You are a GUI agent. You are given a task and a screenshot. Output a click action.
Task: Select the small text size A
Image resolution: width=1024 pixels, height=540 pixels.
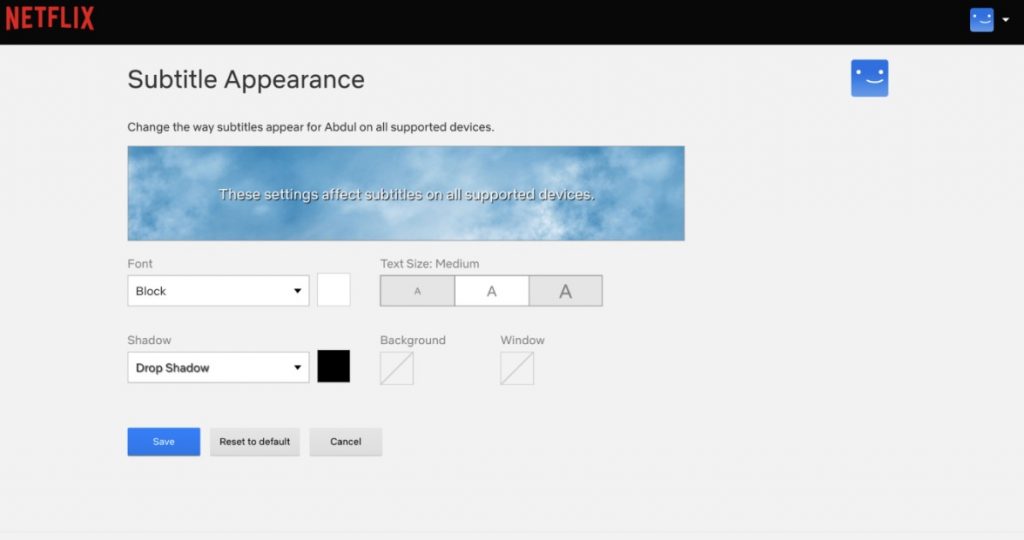(x=417, y=291)
